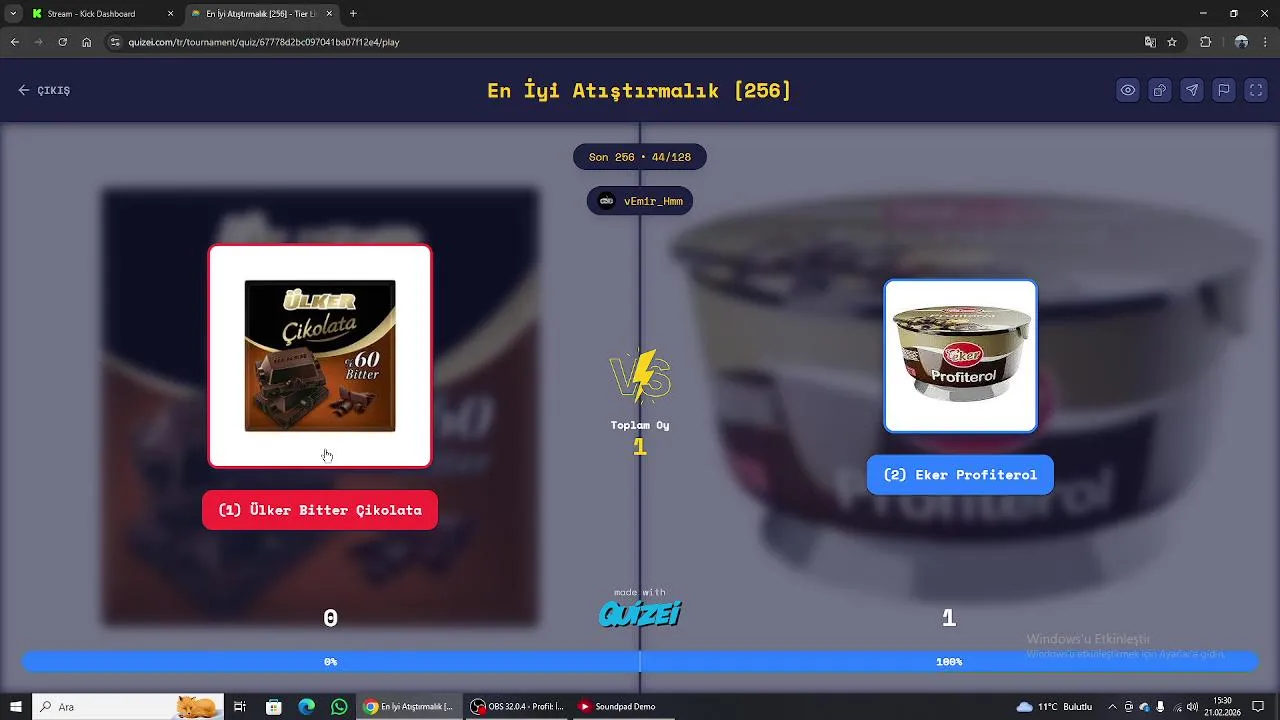Close the En İyi Atıştırmalık browser tab
The width and height of the screenshot is (1280, 720).
coord(328,14)
